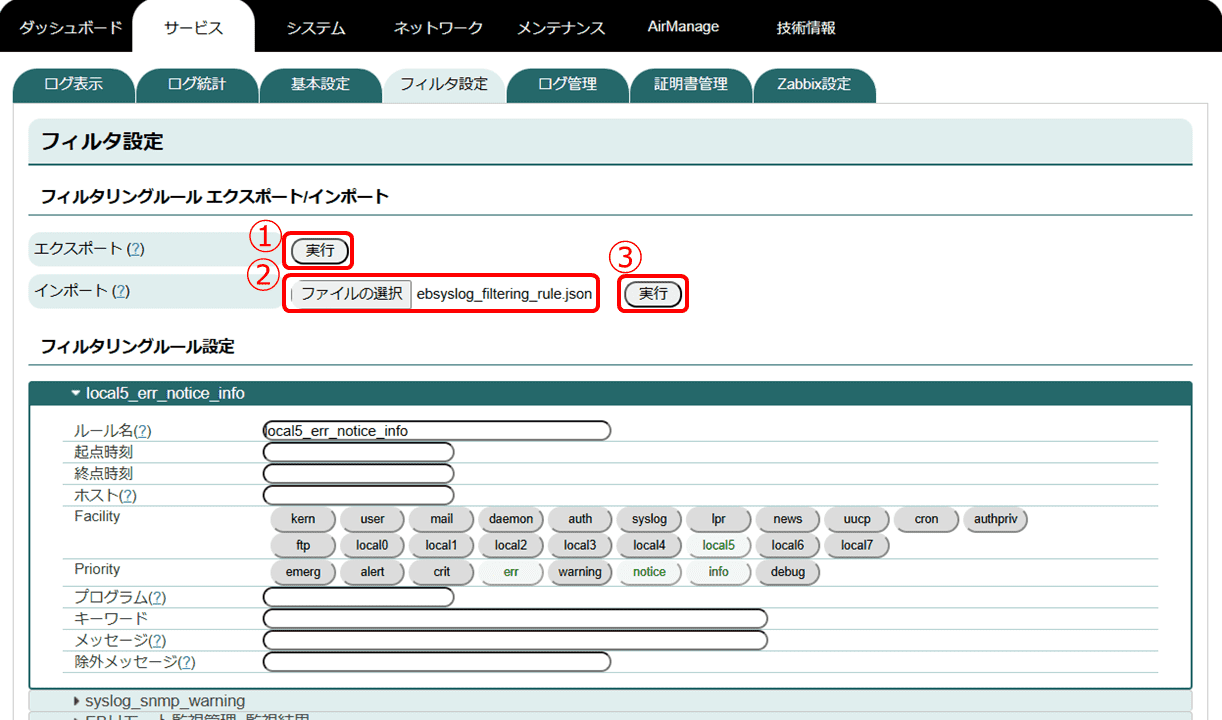
Task: Click the ルール名 input field
Action: click(437, 430)
